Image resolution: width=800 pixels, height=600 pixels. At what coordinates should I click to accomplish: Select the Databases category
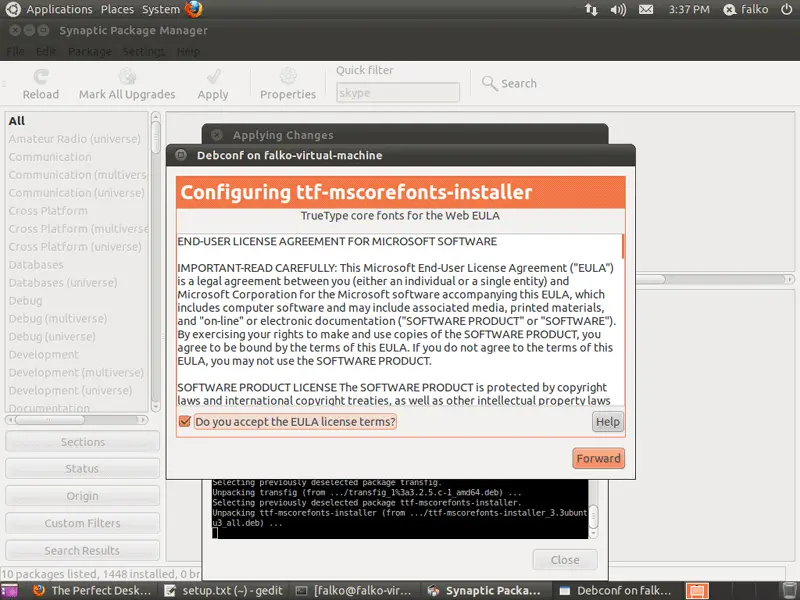tap(36, 265)
